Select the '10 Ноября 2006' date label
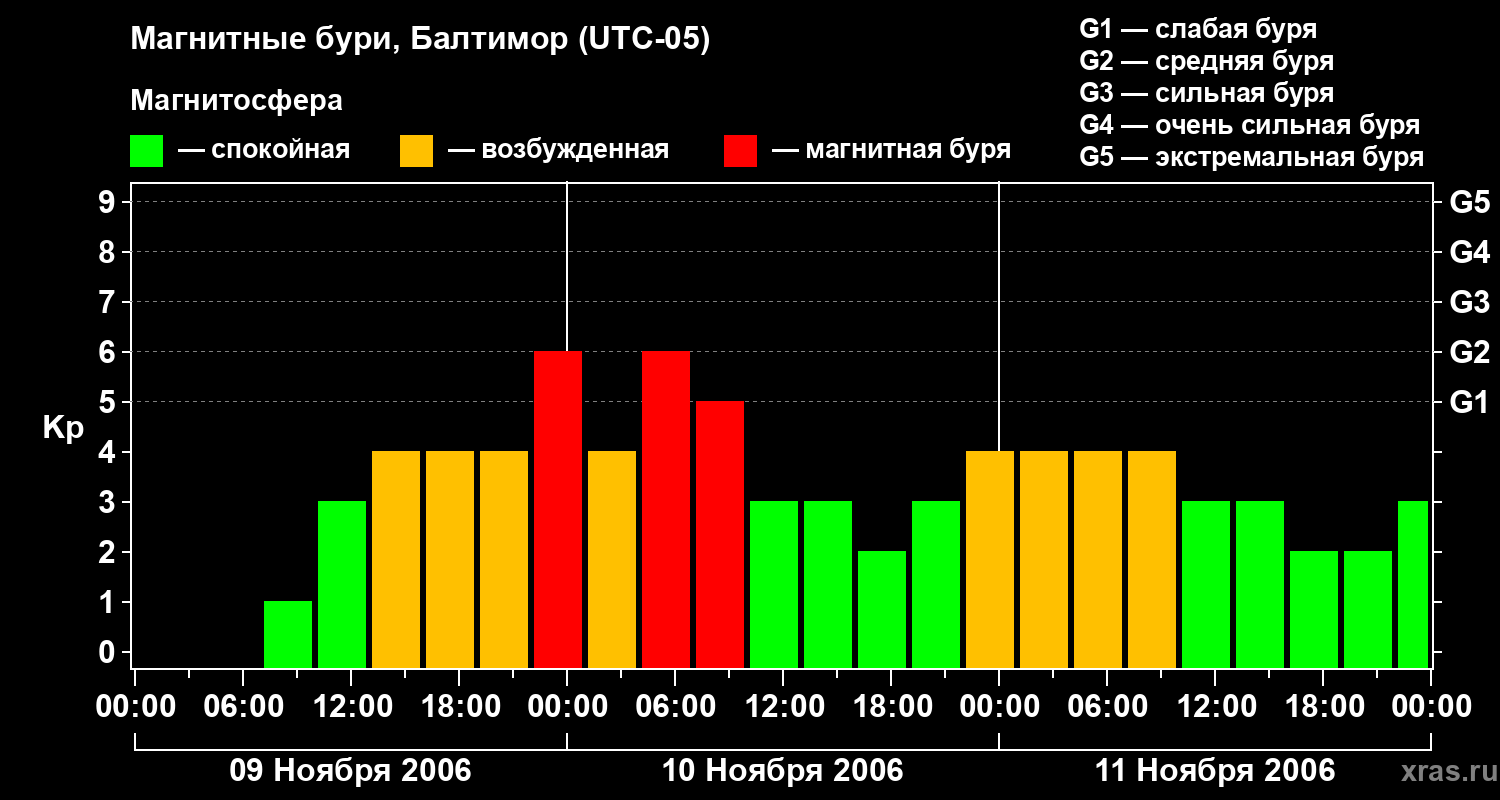The width and height of the screenshot is (1500, 800). (782, 771)
